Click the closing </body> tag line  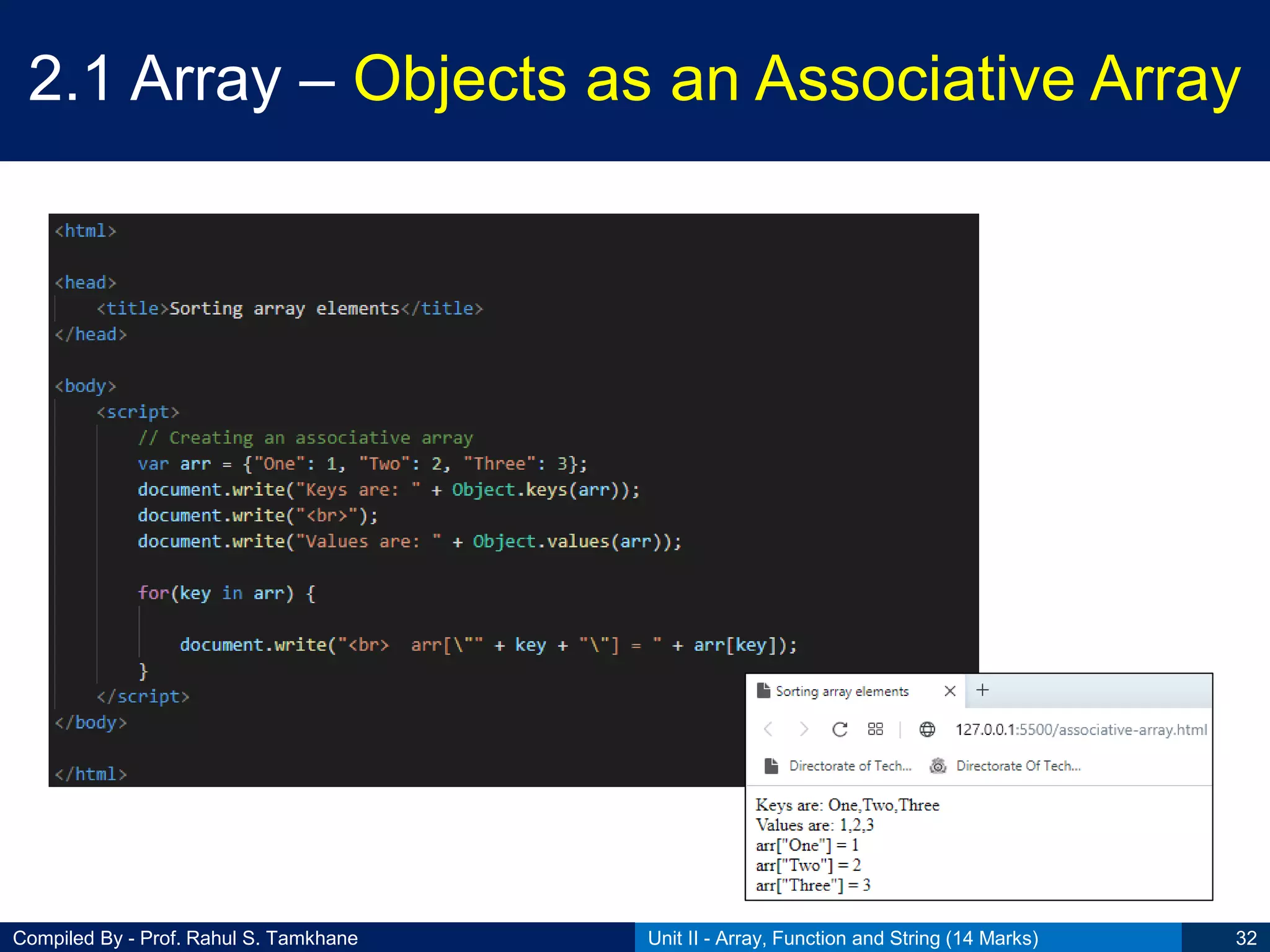tap(91, 723)
